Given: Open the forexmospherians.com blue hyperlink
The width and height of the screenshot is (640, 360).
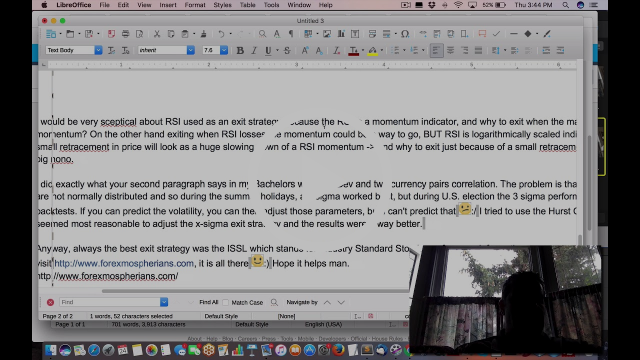Looking at the screenshot, I should click(124, 264).
